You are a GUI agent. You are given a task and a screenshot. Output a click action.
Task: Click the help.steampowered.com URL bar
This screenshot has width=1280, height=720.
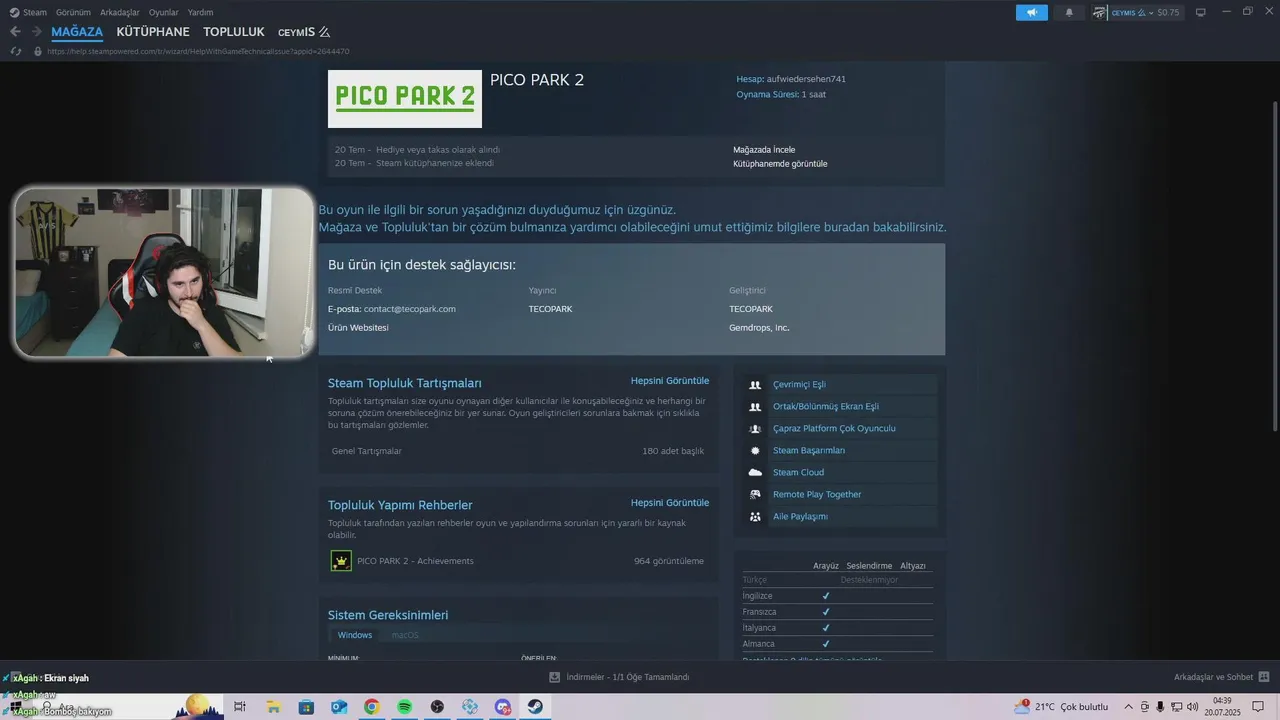[x=198, y=51]
